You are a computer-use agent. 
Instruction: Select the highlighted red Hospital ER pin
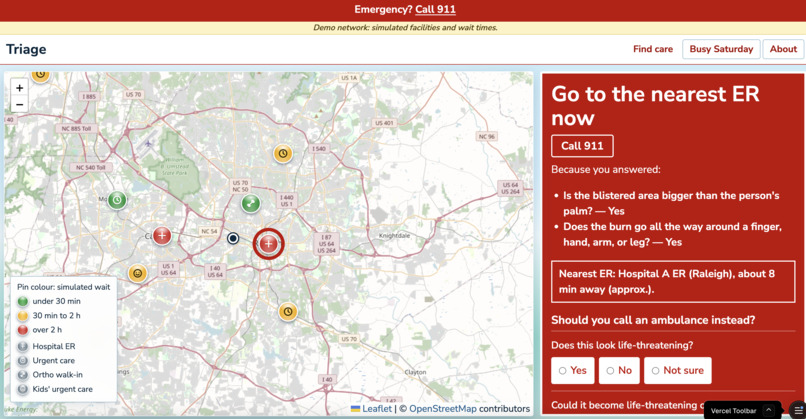pos(268,244)
